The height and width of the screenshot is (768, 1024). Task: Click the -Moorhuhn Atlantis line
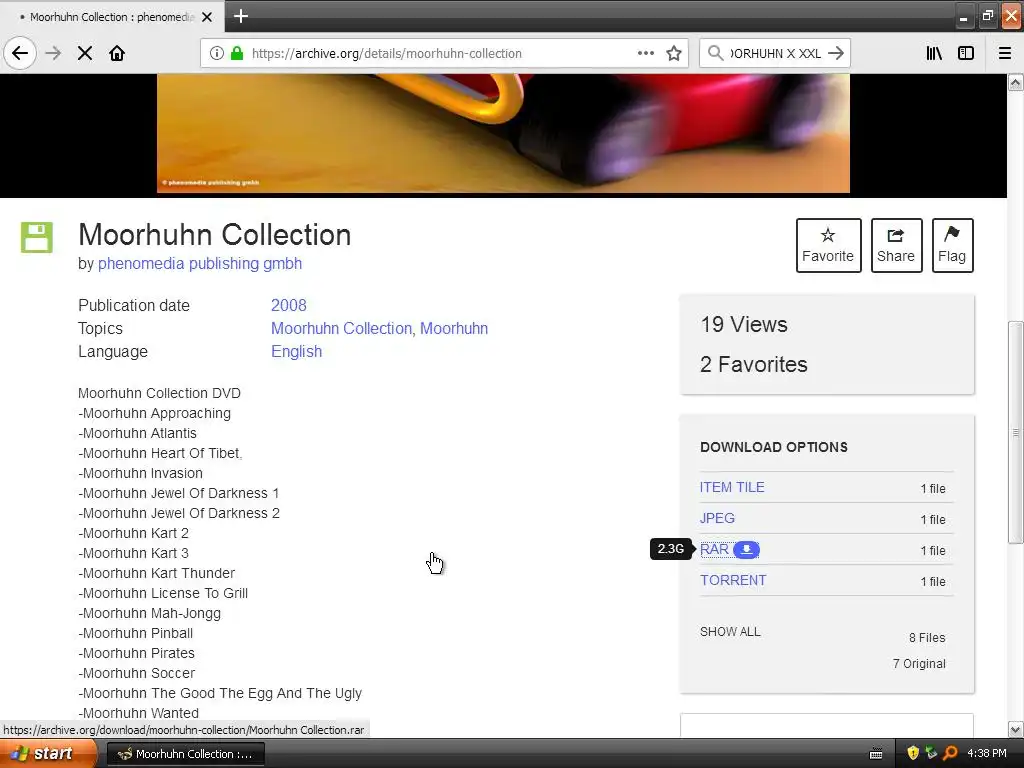point(137,434)
